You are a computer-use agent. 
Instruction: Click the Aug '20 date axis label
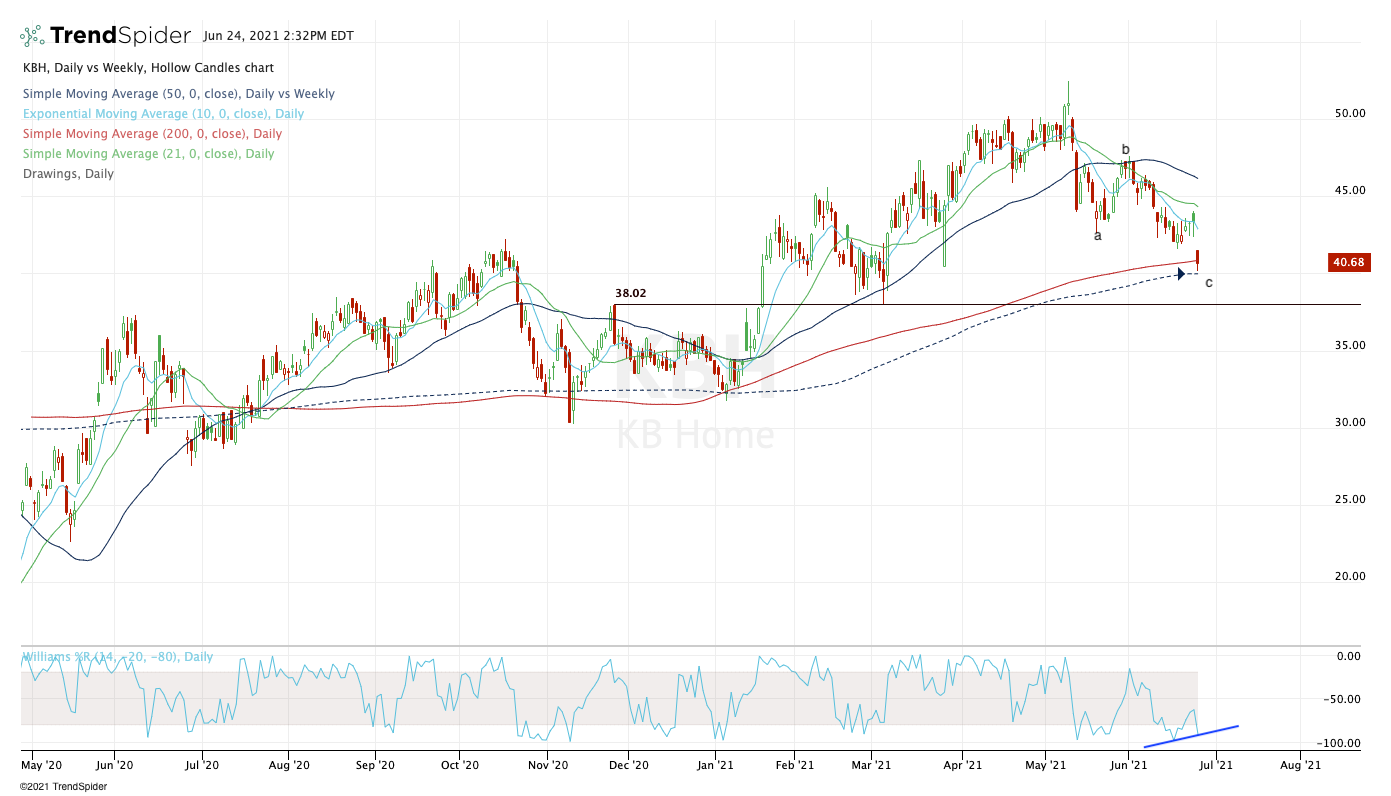[x=288, y=764]
